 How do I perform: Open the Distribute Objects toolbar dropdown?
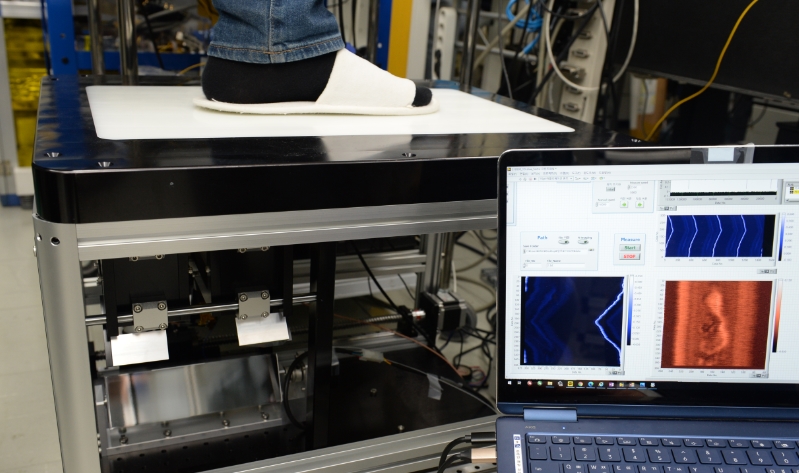point(585,178)
